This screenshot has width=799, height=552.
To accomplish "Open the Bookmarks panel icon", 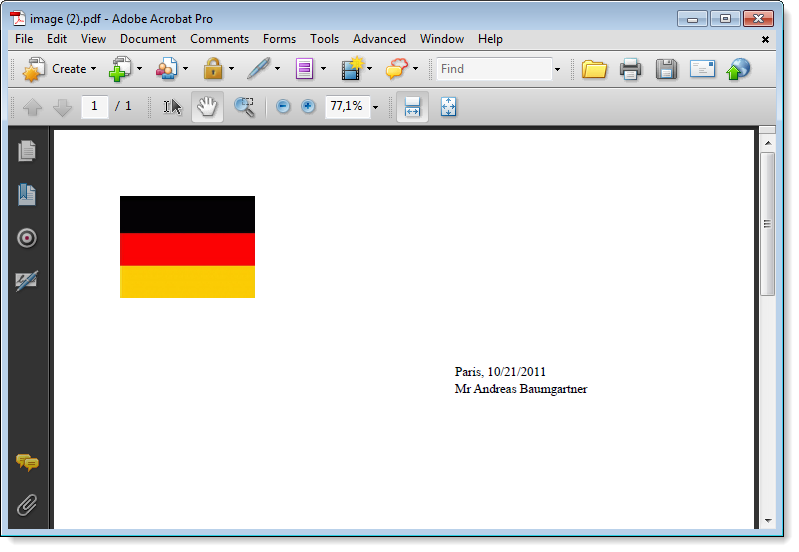I will tap(27, 195).
